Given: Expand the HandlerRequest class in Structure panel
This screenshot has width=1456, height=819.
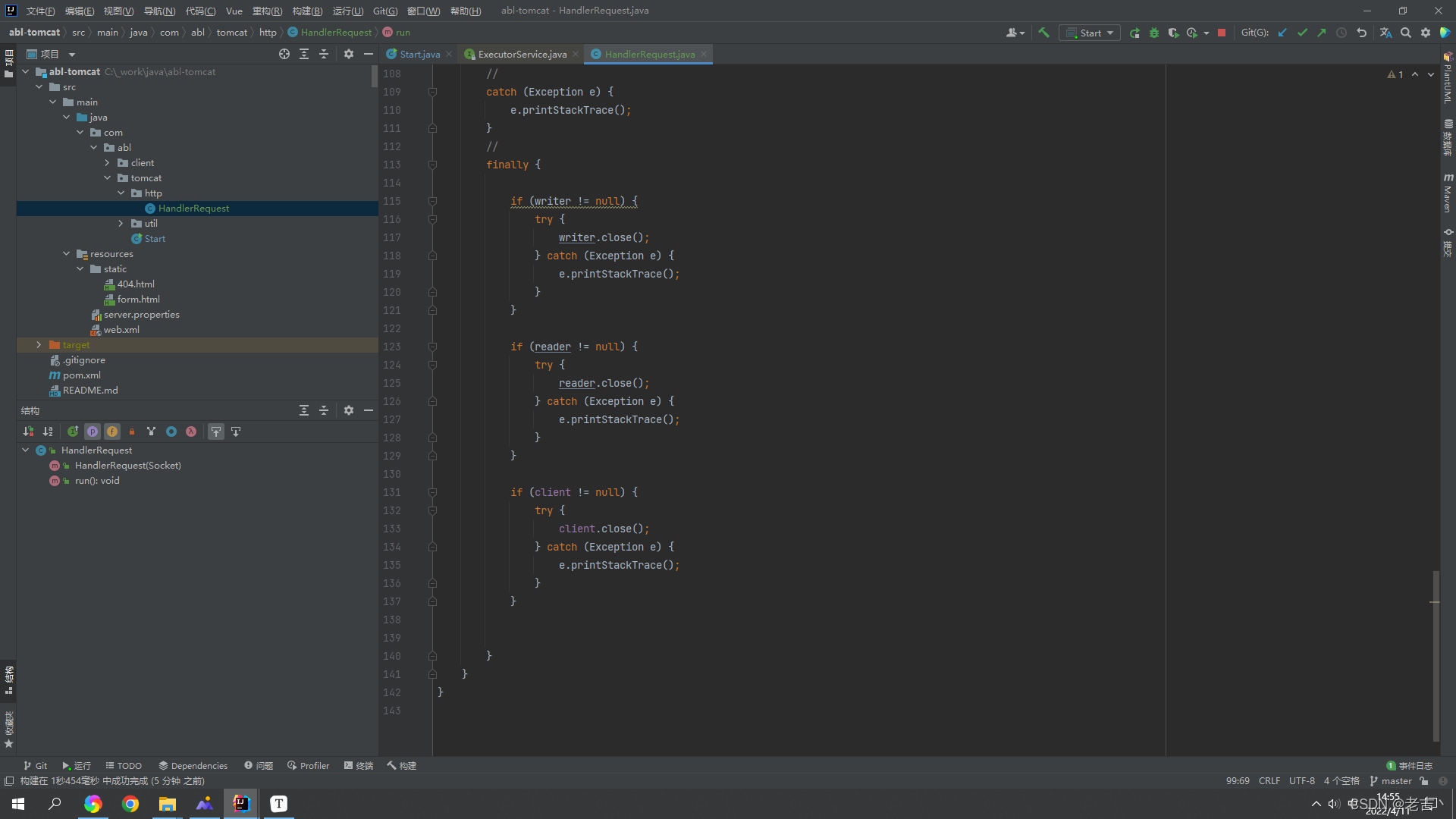Looking at the screenshot, I should tap(25, 450).
